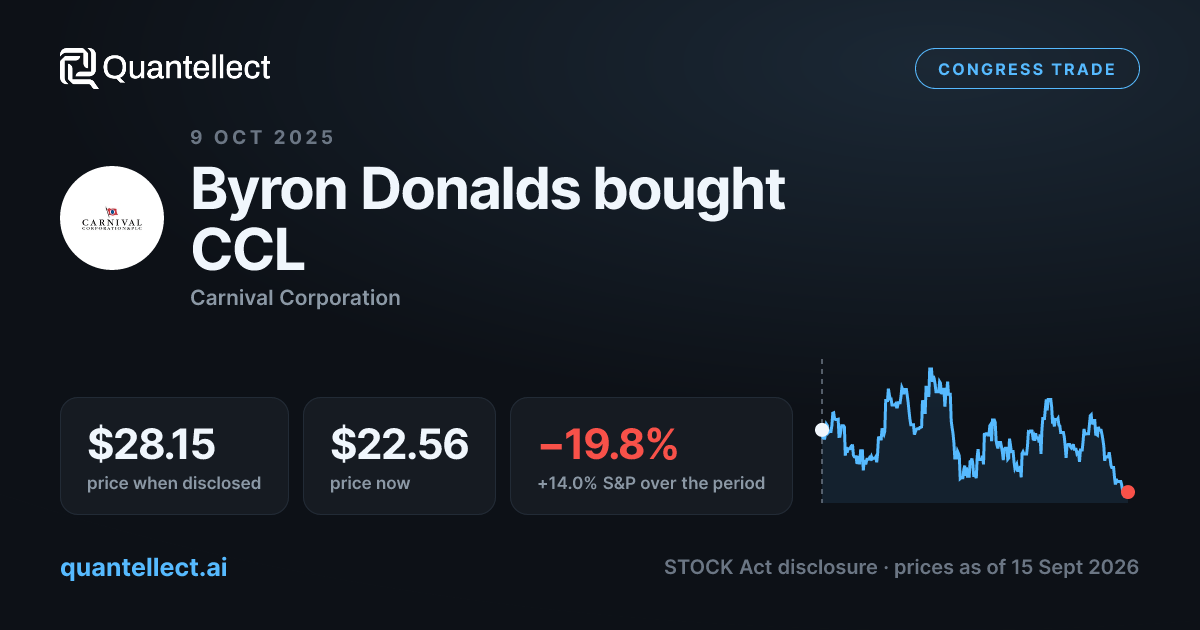The width and height of the screenshot is (1200, 630).
Task: Select the $28.15 price when disclosed card
Action: [174, 456]
